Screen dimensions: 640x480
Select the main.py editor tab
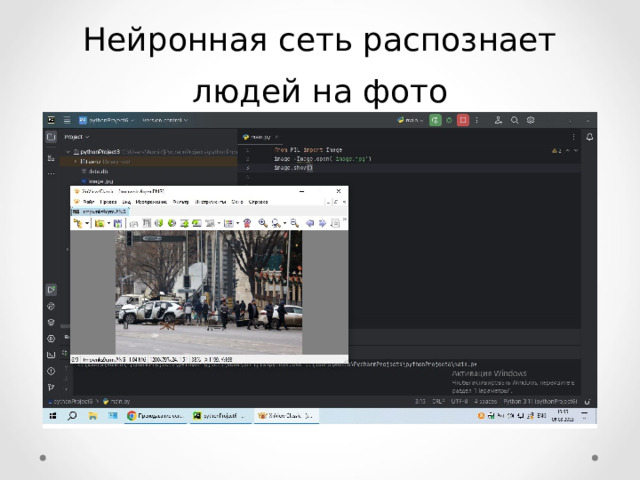[260, 137]
